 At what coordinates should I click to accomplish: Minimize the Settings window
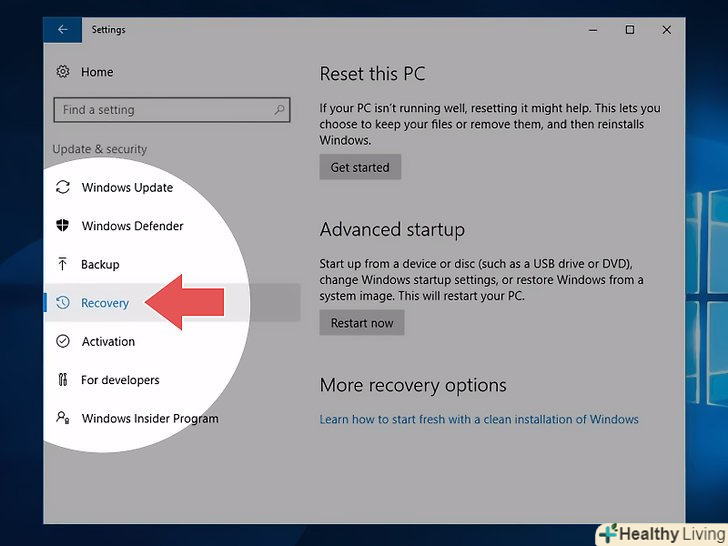click(593, 30)
